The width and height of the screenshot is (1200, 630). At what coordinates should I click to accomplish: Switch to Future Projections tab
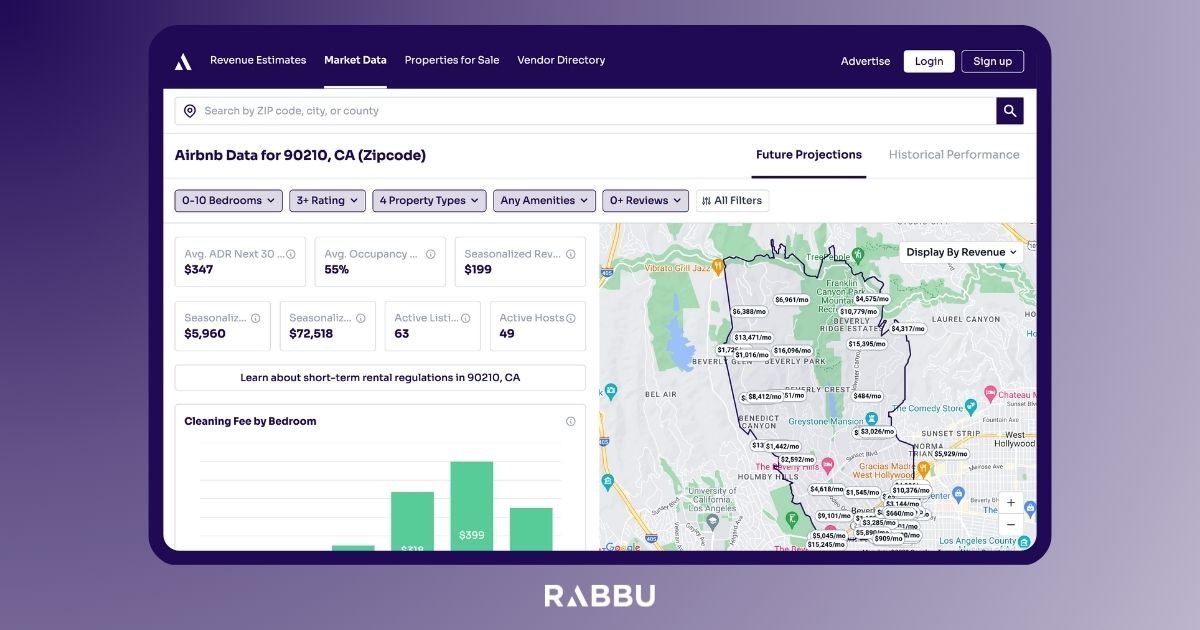pos(809,155)
